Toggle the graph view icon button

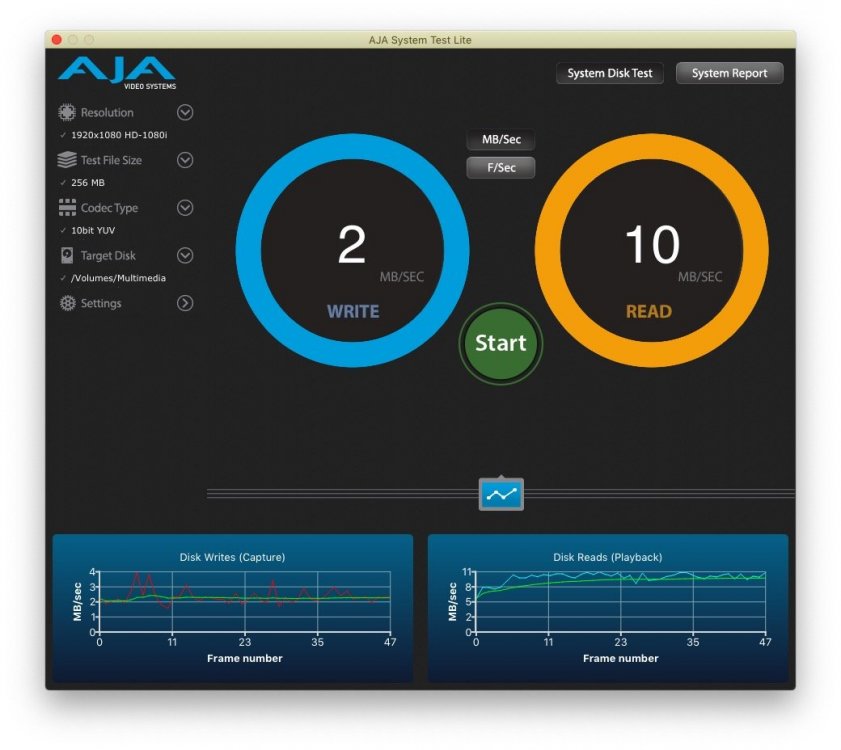501,494
